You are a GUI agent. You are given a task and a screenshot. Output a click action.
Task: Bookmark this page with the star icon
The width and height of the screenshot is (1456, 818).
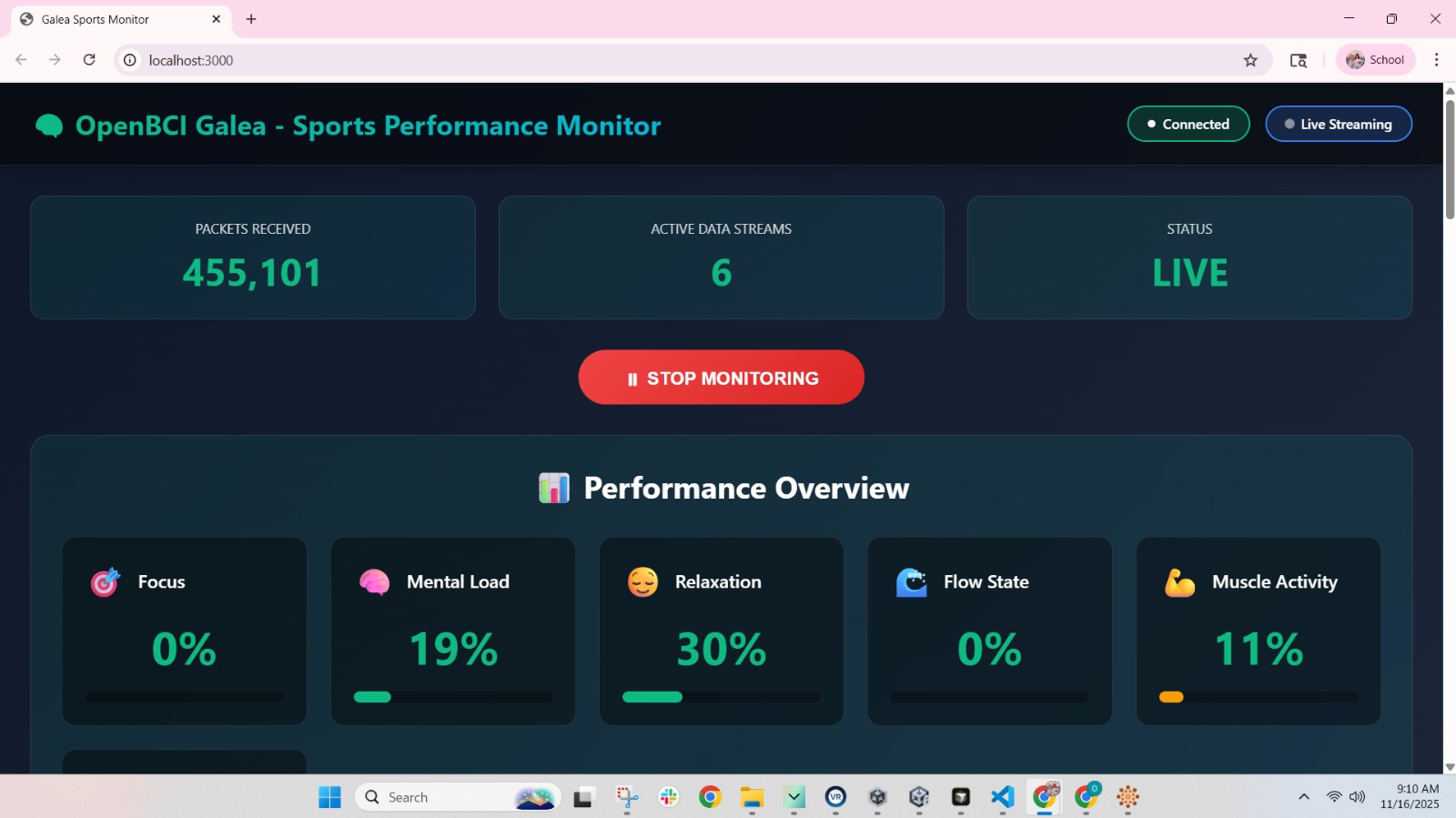(1250, 60)
